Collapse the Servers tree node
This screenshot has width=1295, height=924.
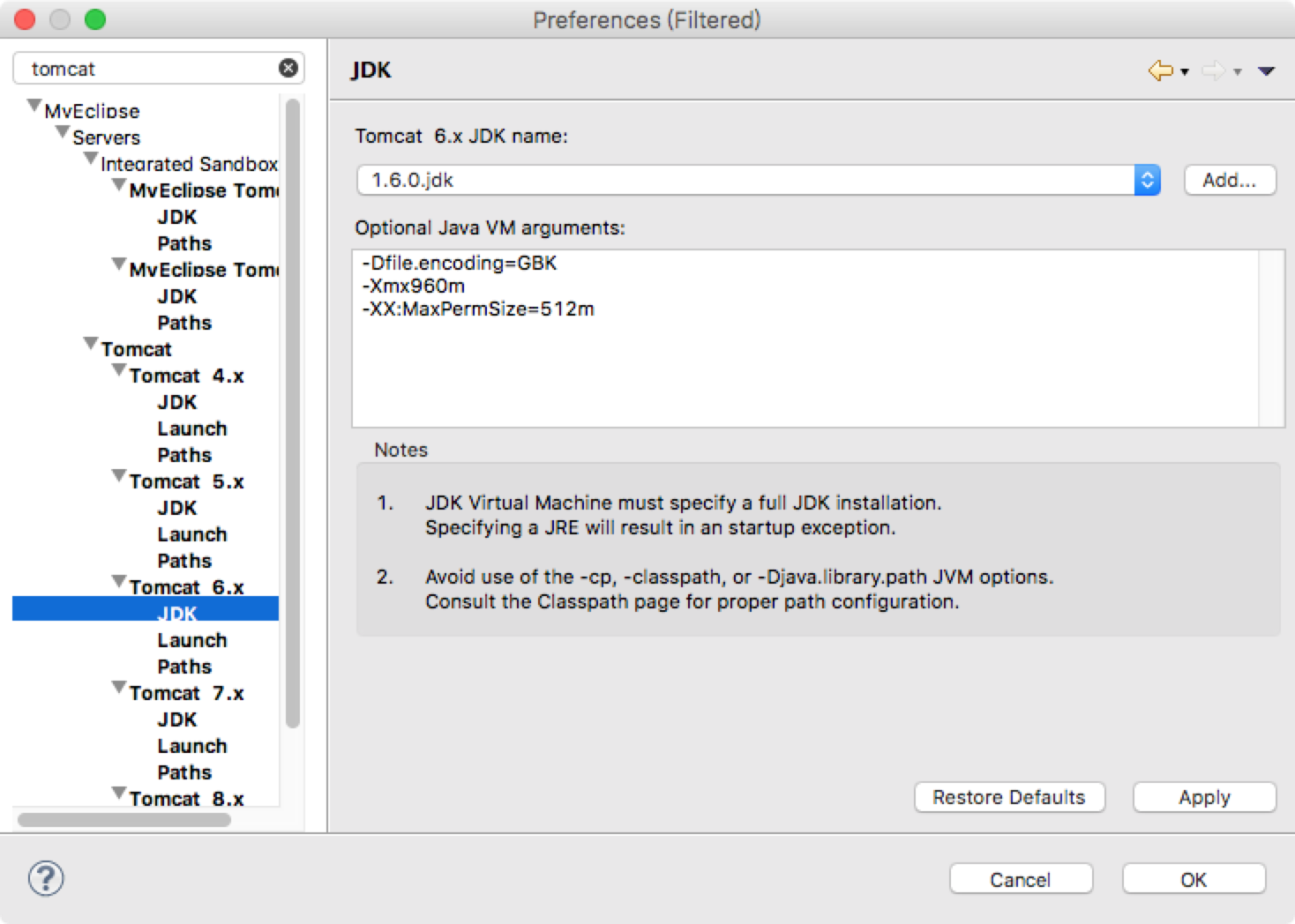click(x=63, y=132)
